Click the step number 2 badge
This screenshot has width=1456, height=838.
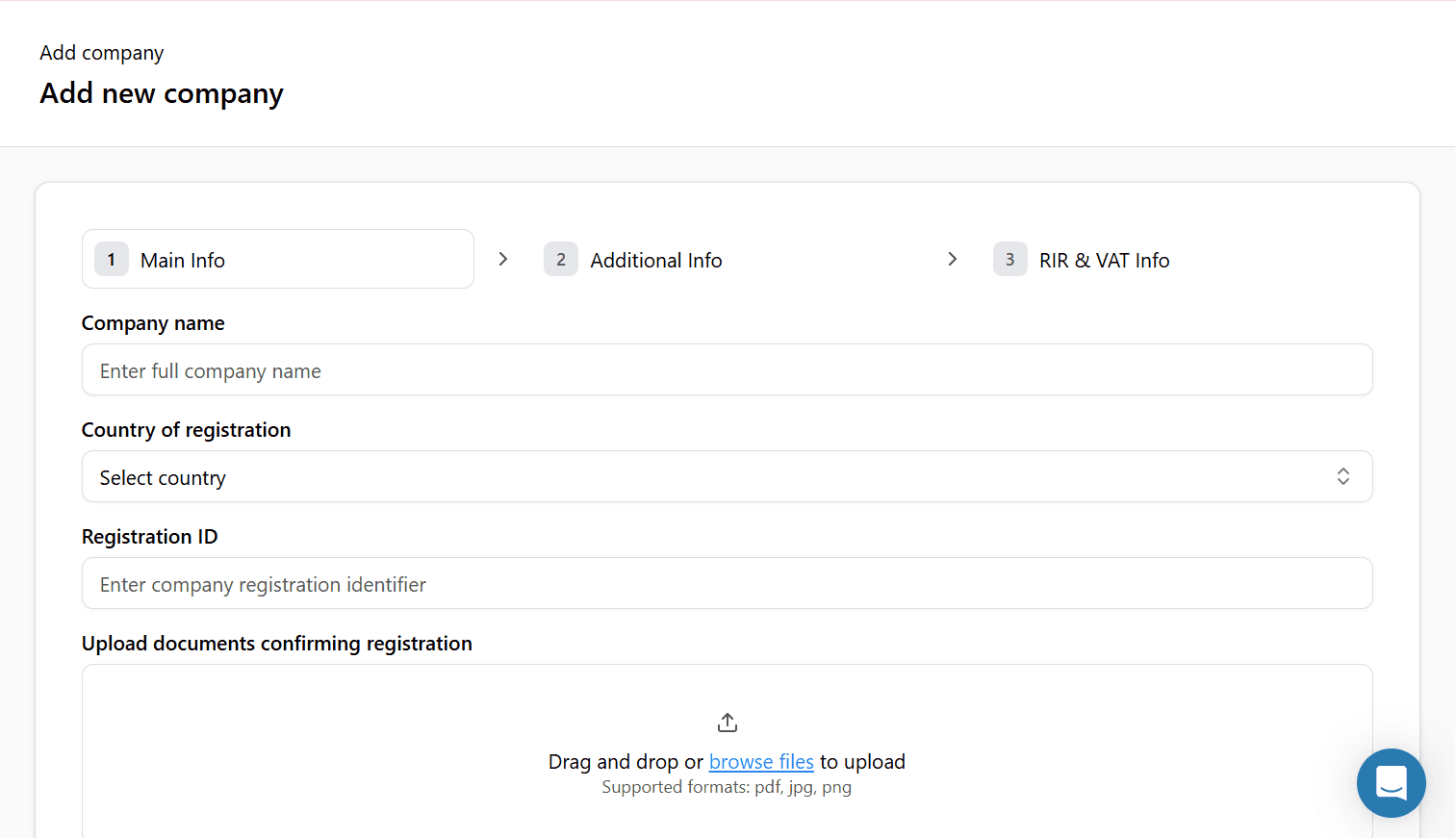pos(561,259)
